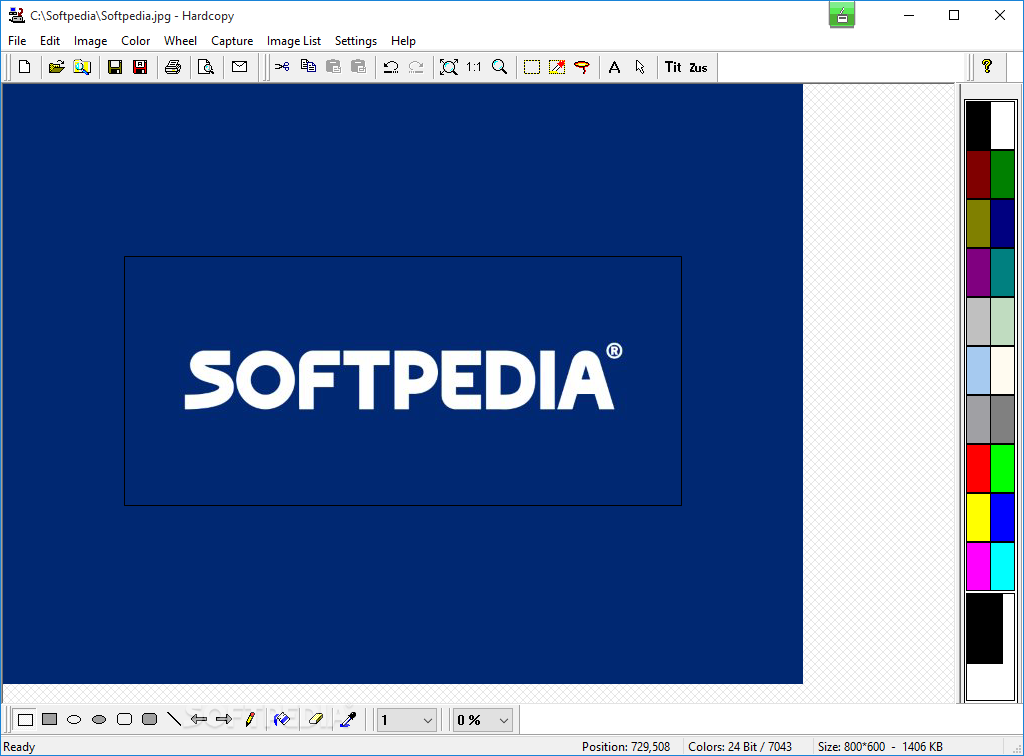Select the eraser tool
This screenshot has height=756, width=1024.
(315, 719)
